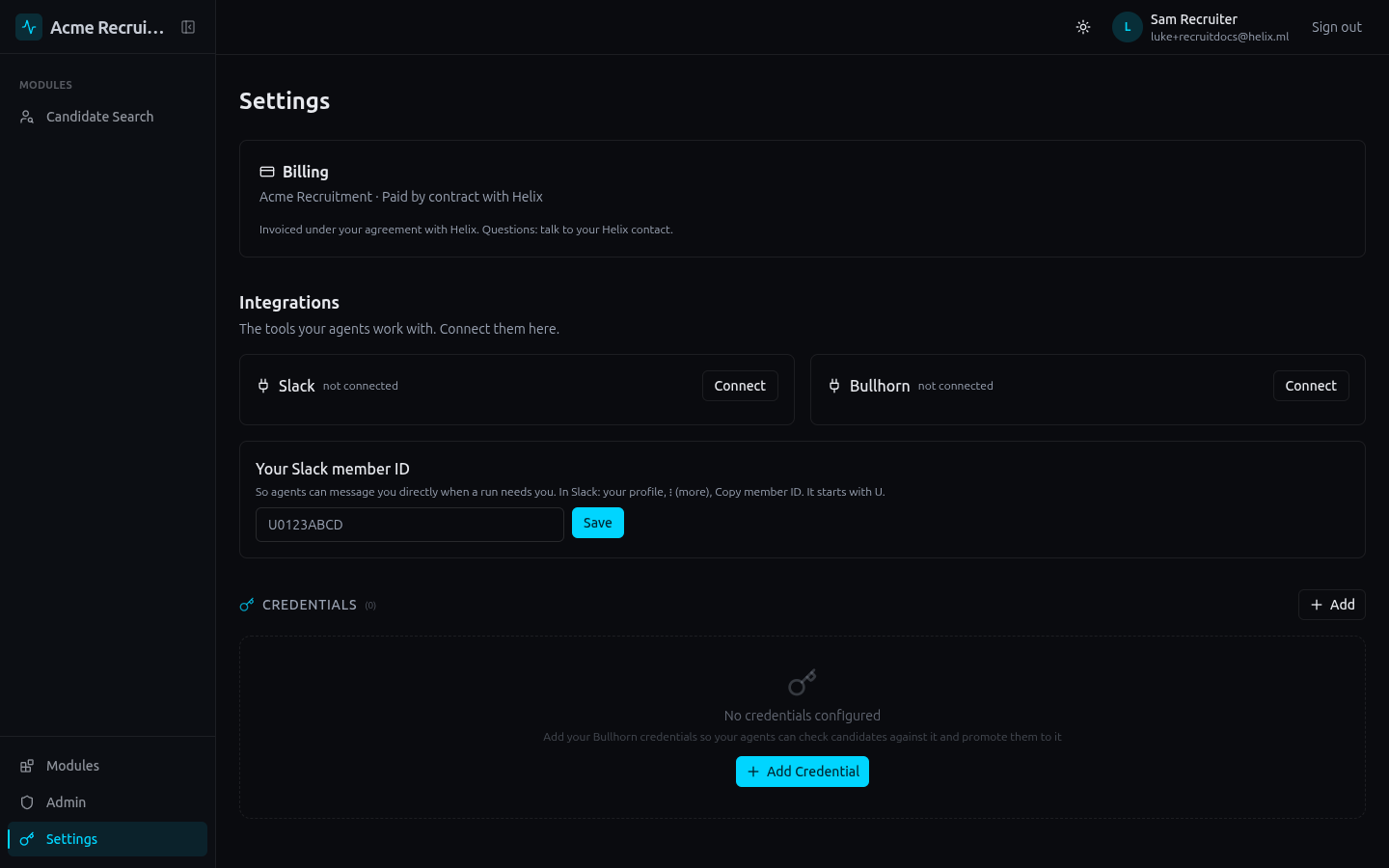
Task: Click the Settings page heading
Action: (285, 101)
